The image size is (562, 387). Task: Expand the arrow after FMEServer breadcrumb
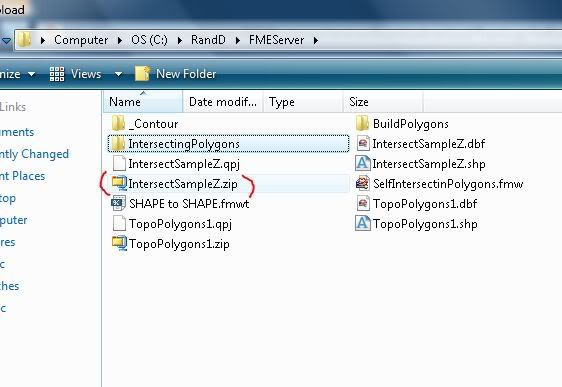[315, 40]
